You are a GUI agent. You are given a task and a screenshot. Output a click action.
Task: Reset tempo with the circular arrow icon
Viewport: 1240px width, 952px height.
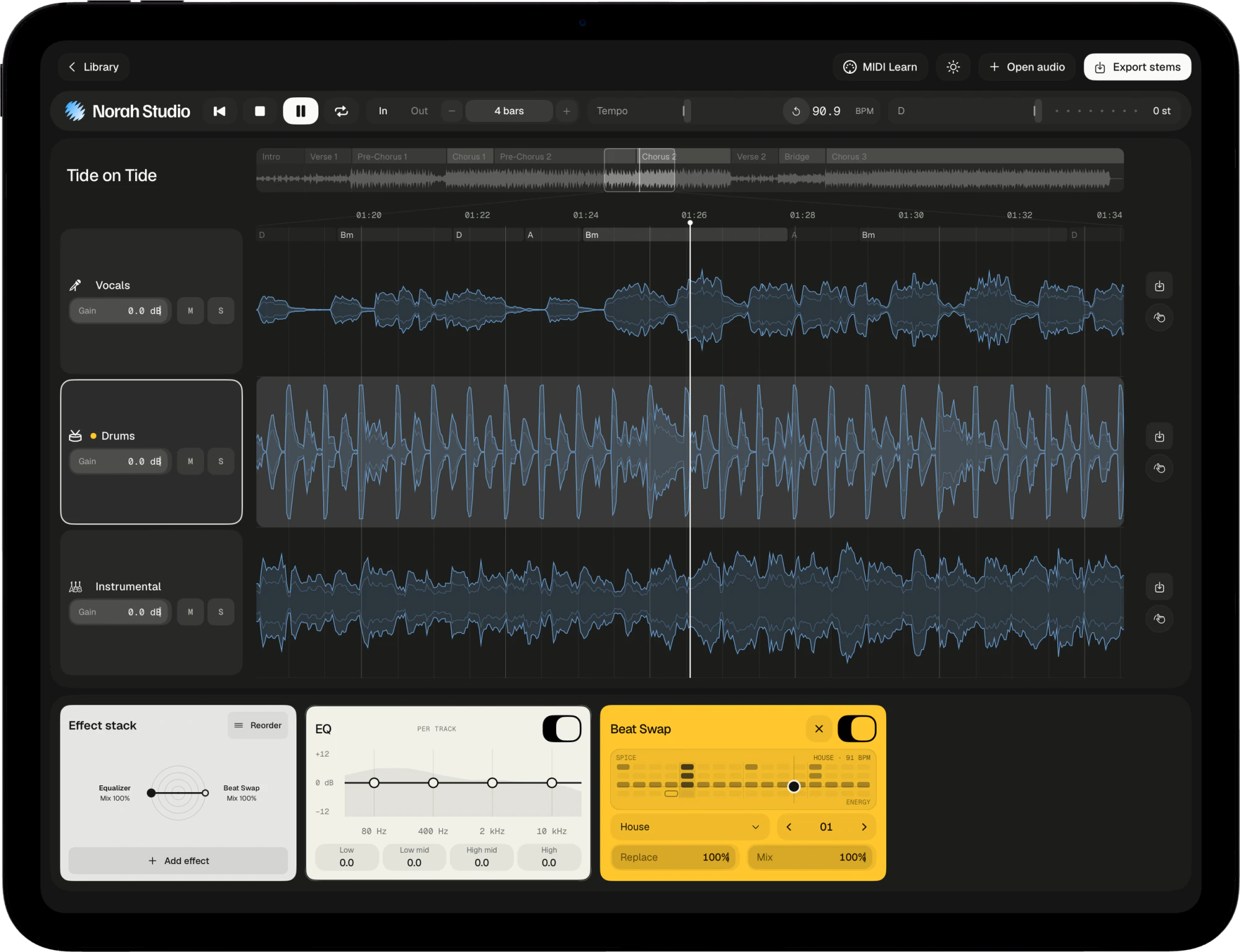796,111
